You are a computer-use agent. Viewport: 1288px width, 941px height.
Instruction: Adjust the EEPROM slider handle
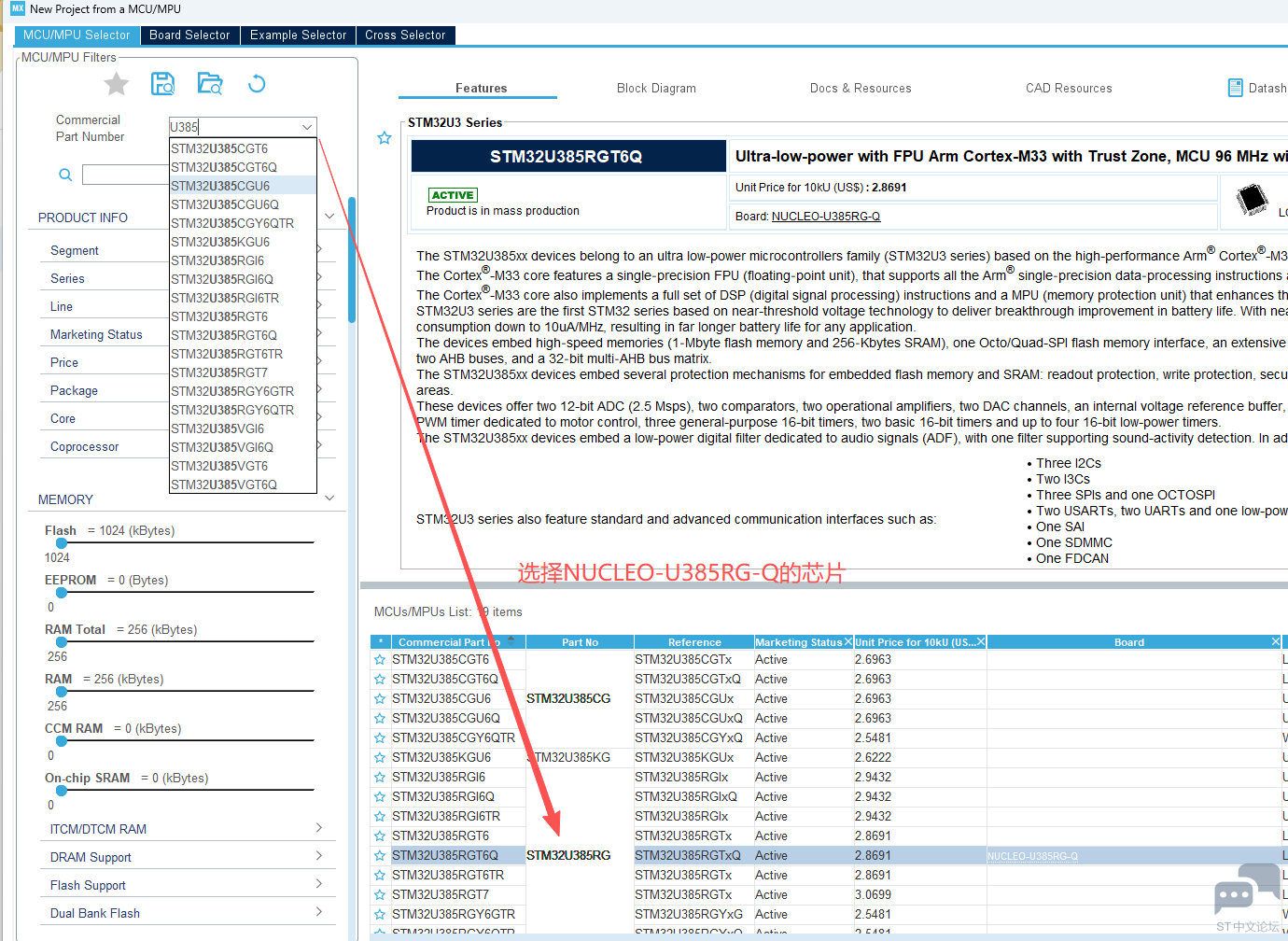[62, 593]
